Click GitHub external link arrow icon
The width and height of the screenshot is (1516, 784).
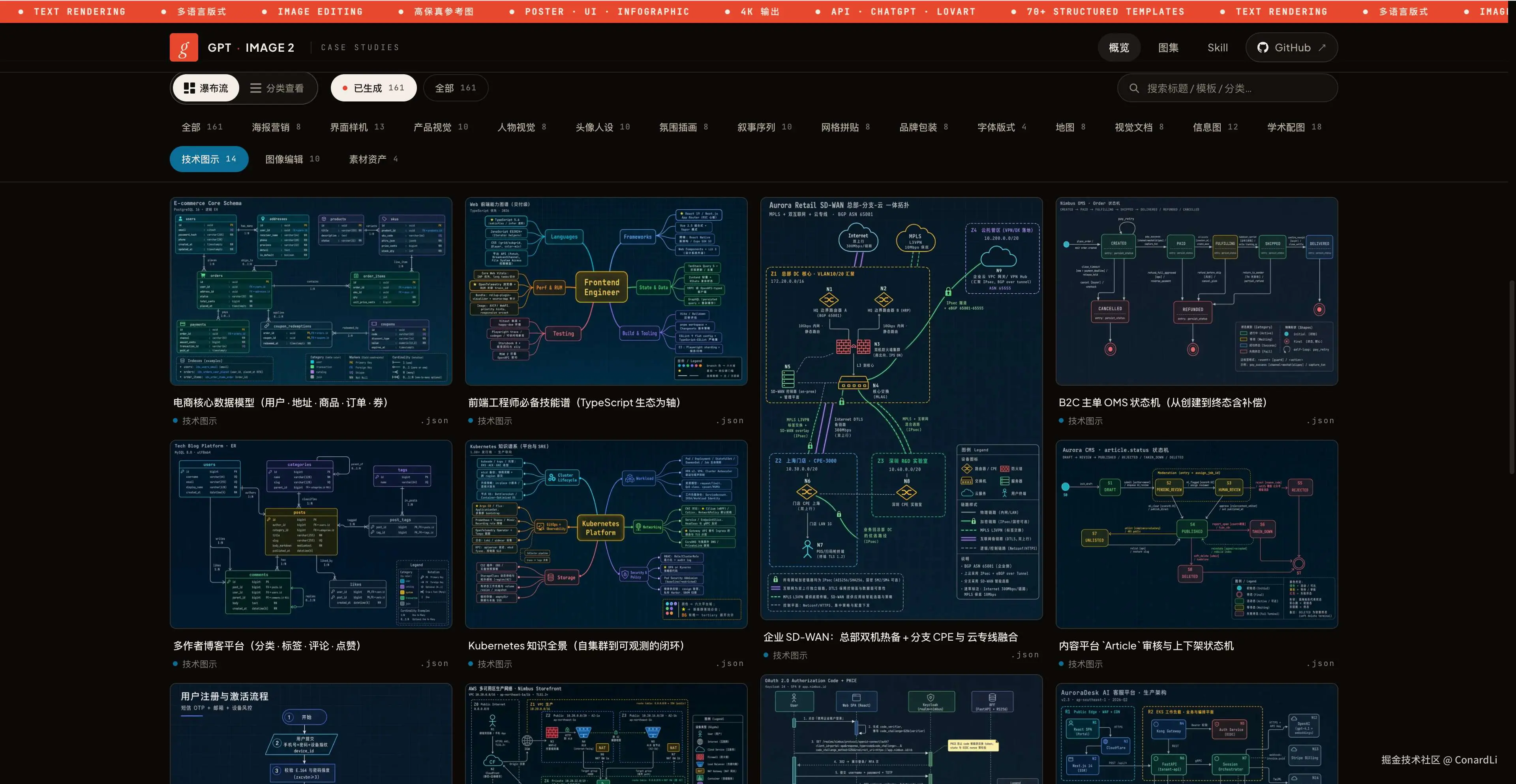tap(1323, 48)
